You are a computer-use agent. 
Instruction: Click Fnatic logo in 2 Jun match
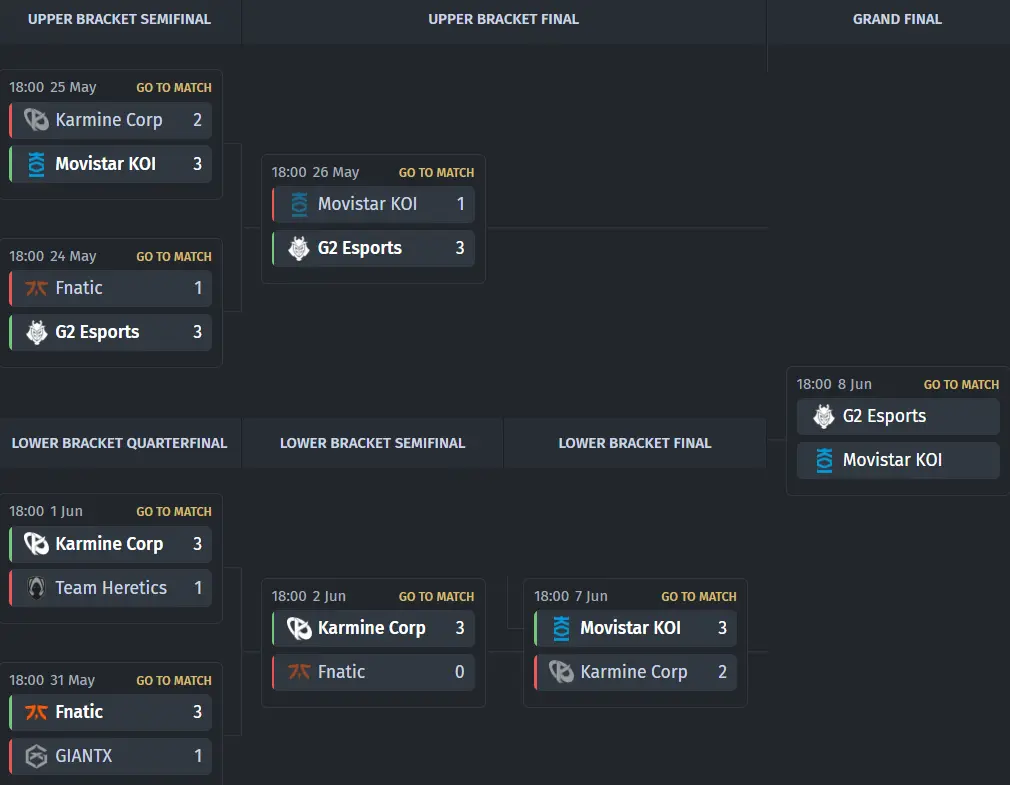coord(299,672)
